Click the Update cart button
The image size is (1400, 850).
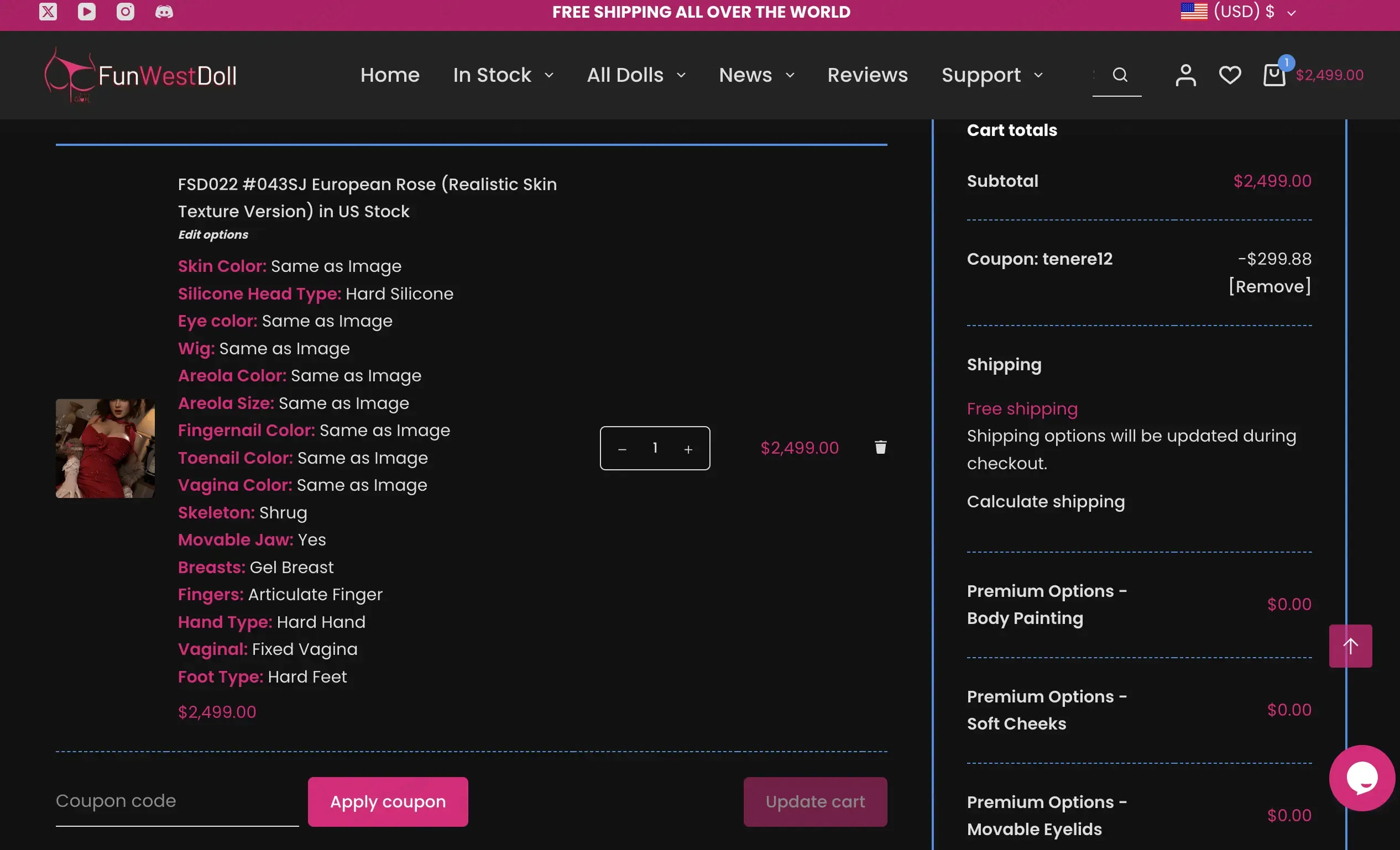(815, 801)
